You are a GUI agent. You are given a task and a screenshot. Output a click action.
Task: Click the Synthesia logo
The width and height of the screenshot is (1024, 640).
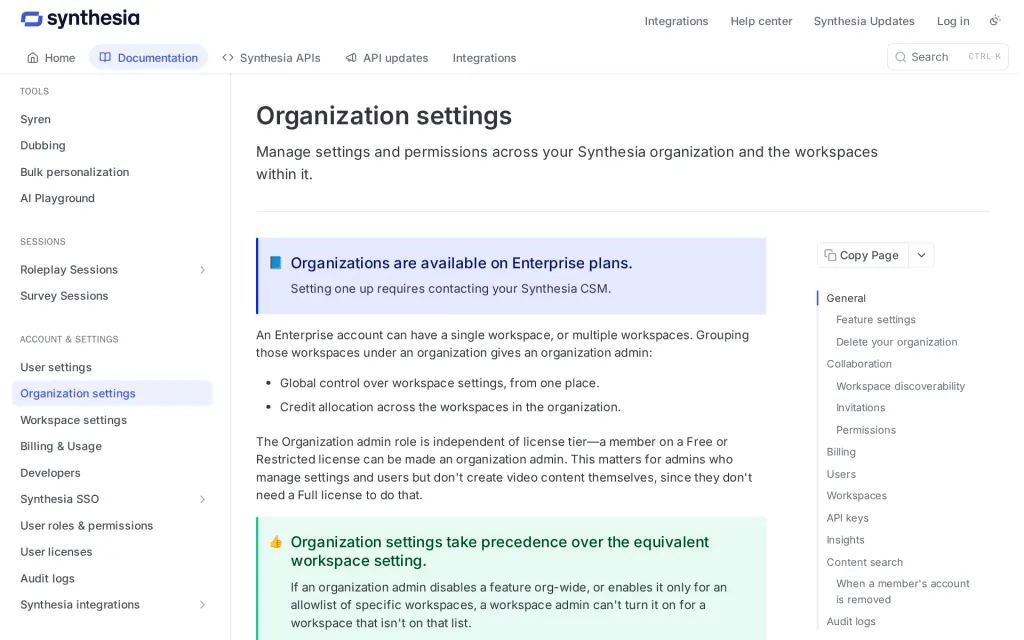tap(80, 19)
